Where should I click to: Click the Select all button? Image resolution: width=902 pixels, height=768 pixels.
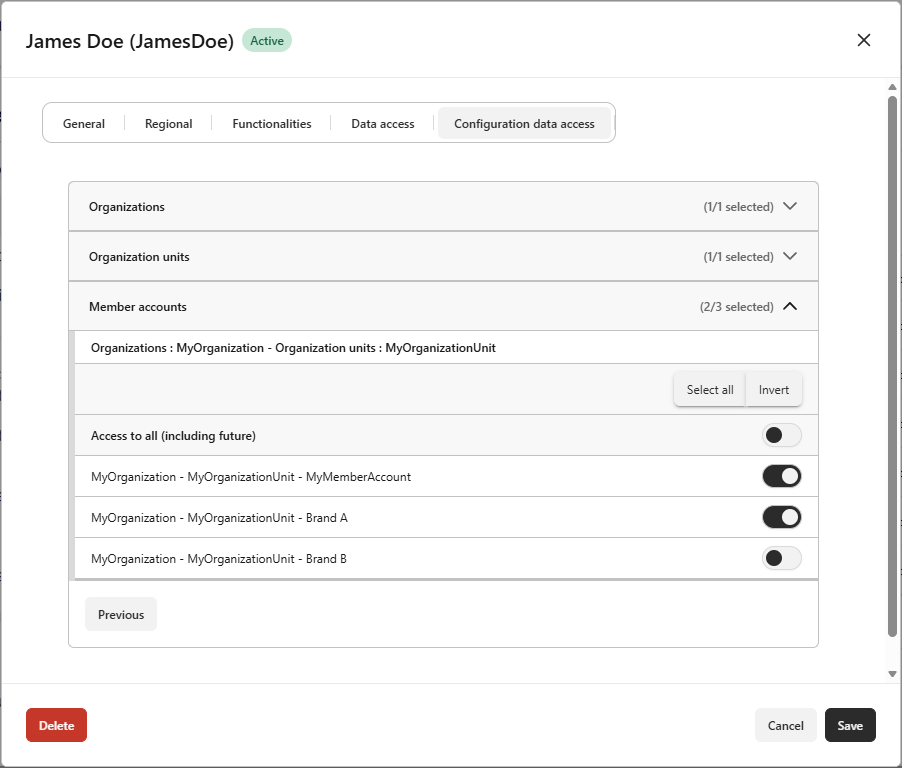(x=710, y=390)
